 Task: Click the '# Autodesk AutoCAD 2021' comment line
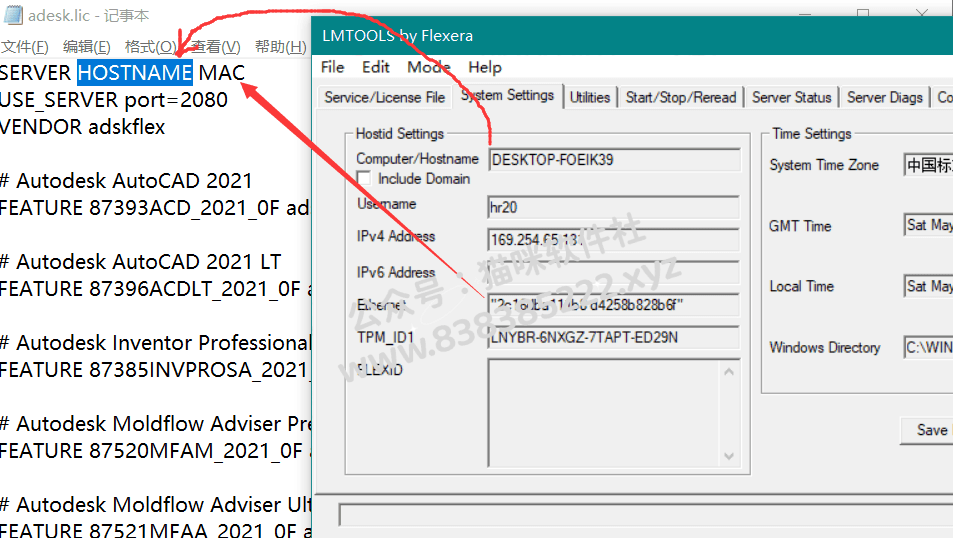coord(126,181)
